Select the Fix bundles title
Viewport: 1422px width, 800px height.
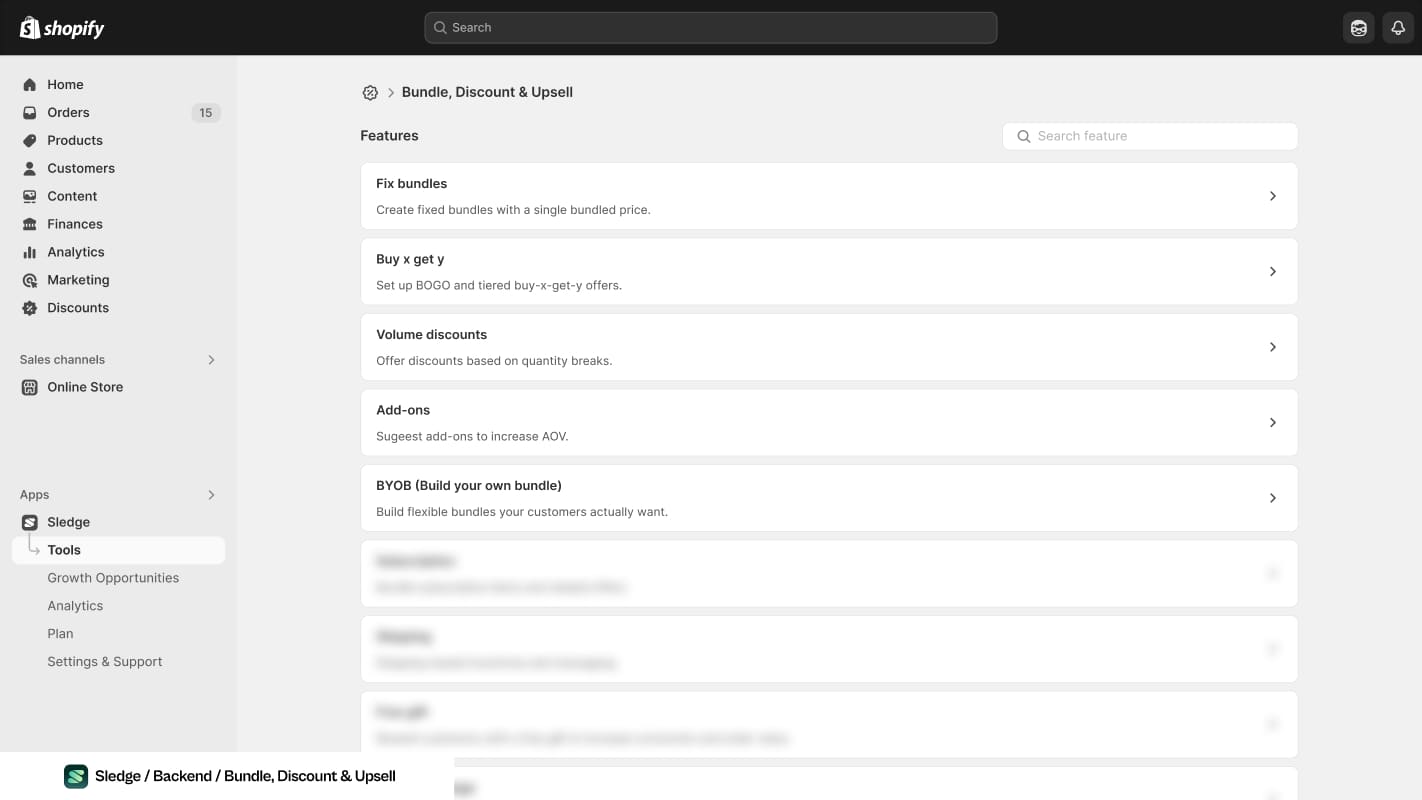click(411, 184)
